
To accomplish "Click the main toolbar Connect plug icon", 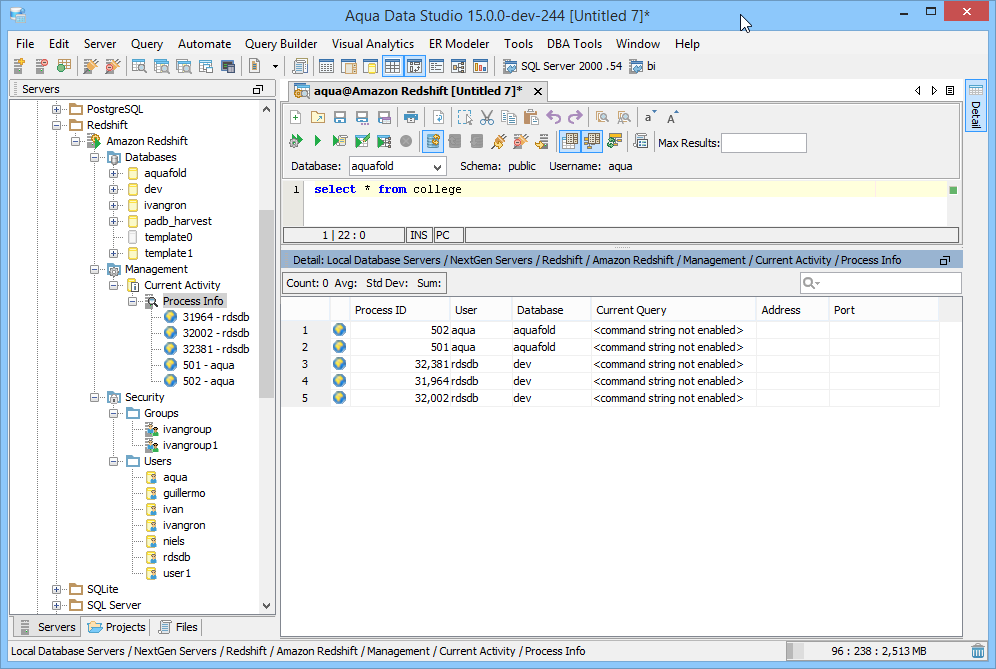I will [91, 65].
